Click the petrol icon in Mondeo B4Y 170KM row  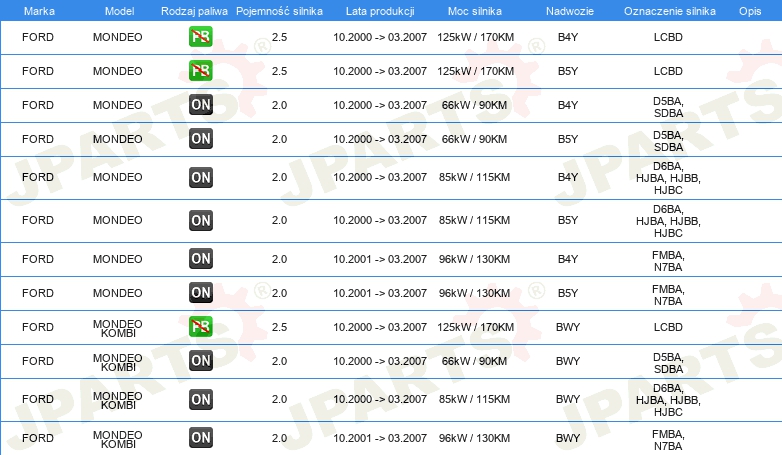tap(200, 37)
